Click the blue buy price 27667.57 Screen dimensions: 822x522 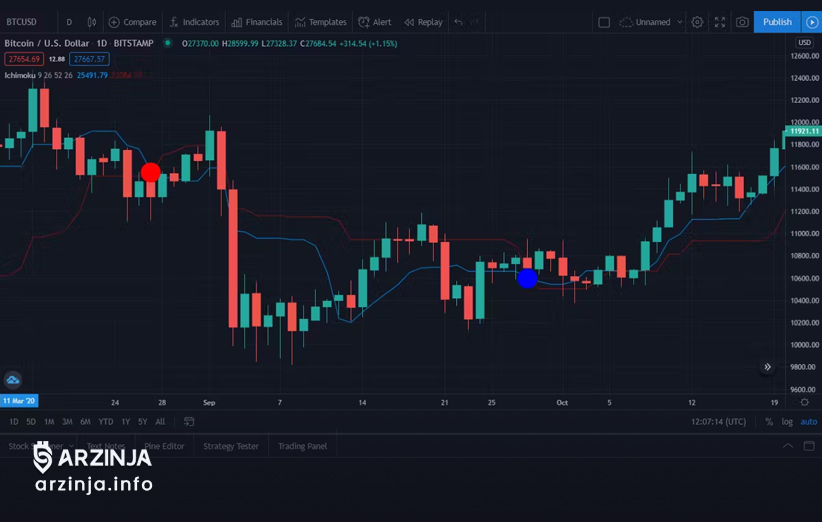point(89,59)
